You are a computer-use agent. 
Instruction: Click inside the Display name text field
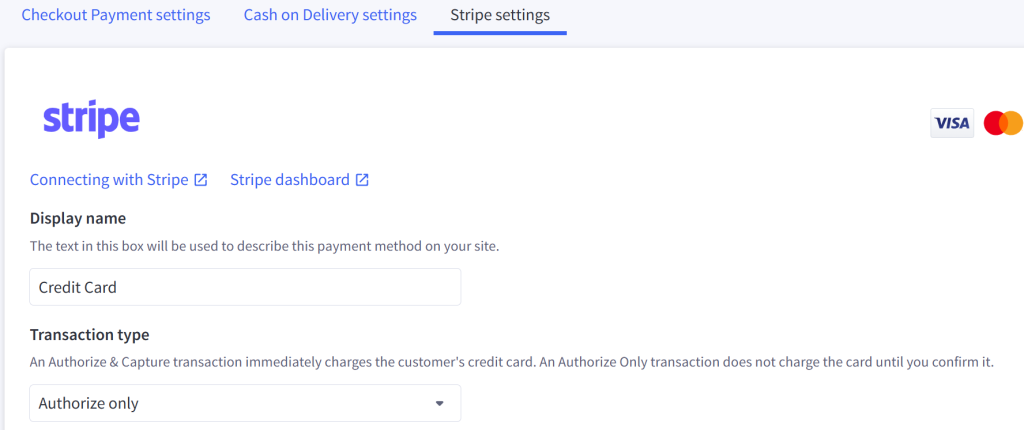click(x=245, y=287)
